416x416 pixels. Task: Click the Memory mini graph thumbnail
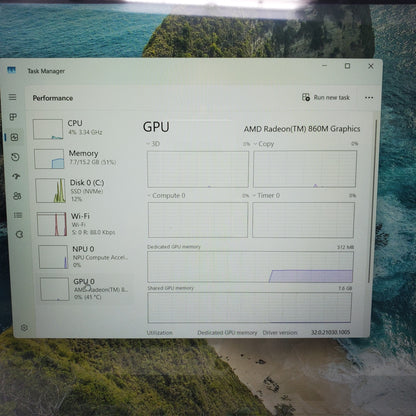click(x=49, y=159)
